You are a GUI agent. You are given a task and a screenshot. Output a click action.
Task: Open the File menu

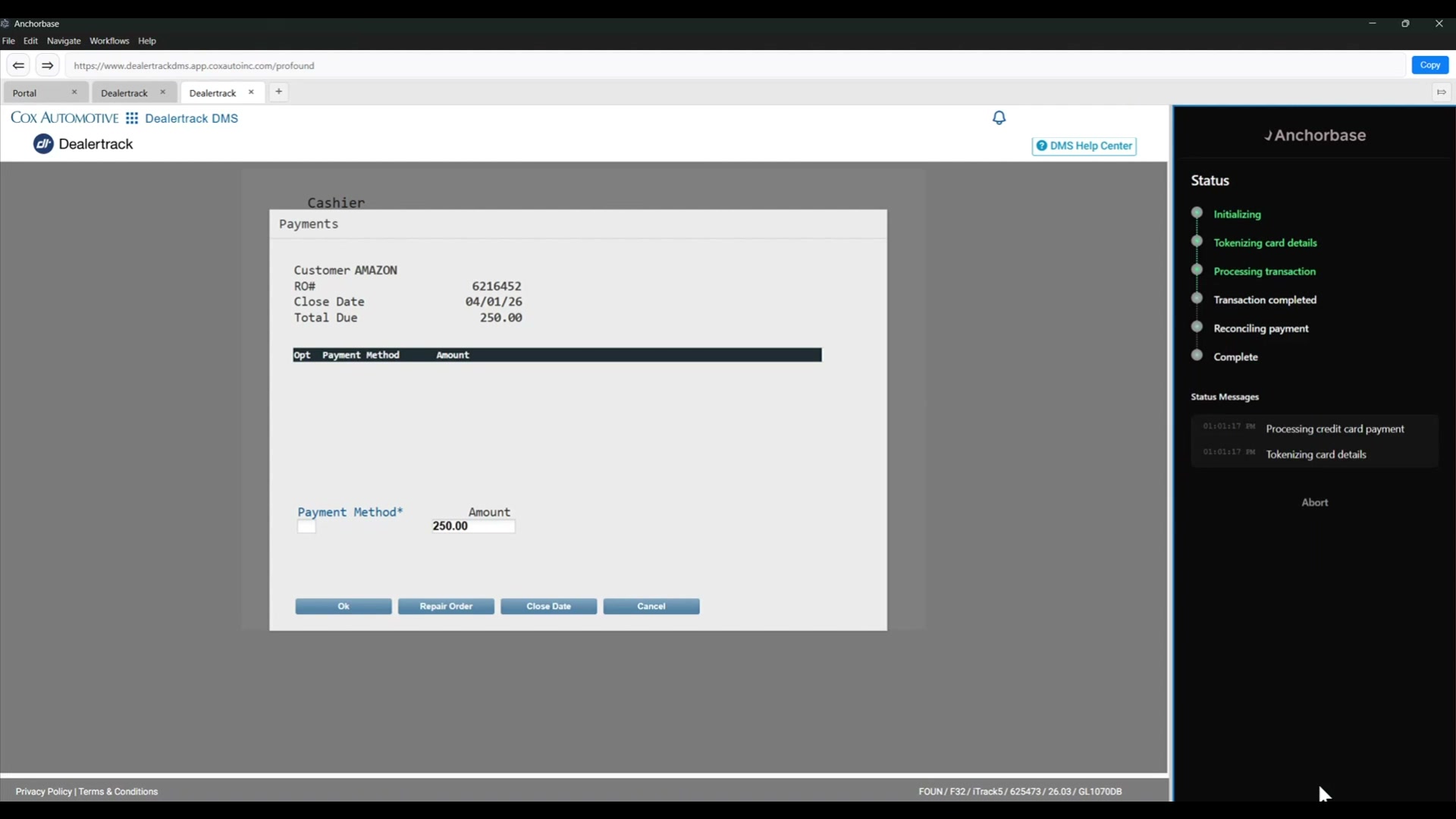[x=9, y=41]
